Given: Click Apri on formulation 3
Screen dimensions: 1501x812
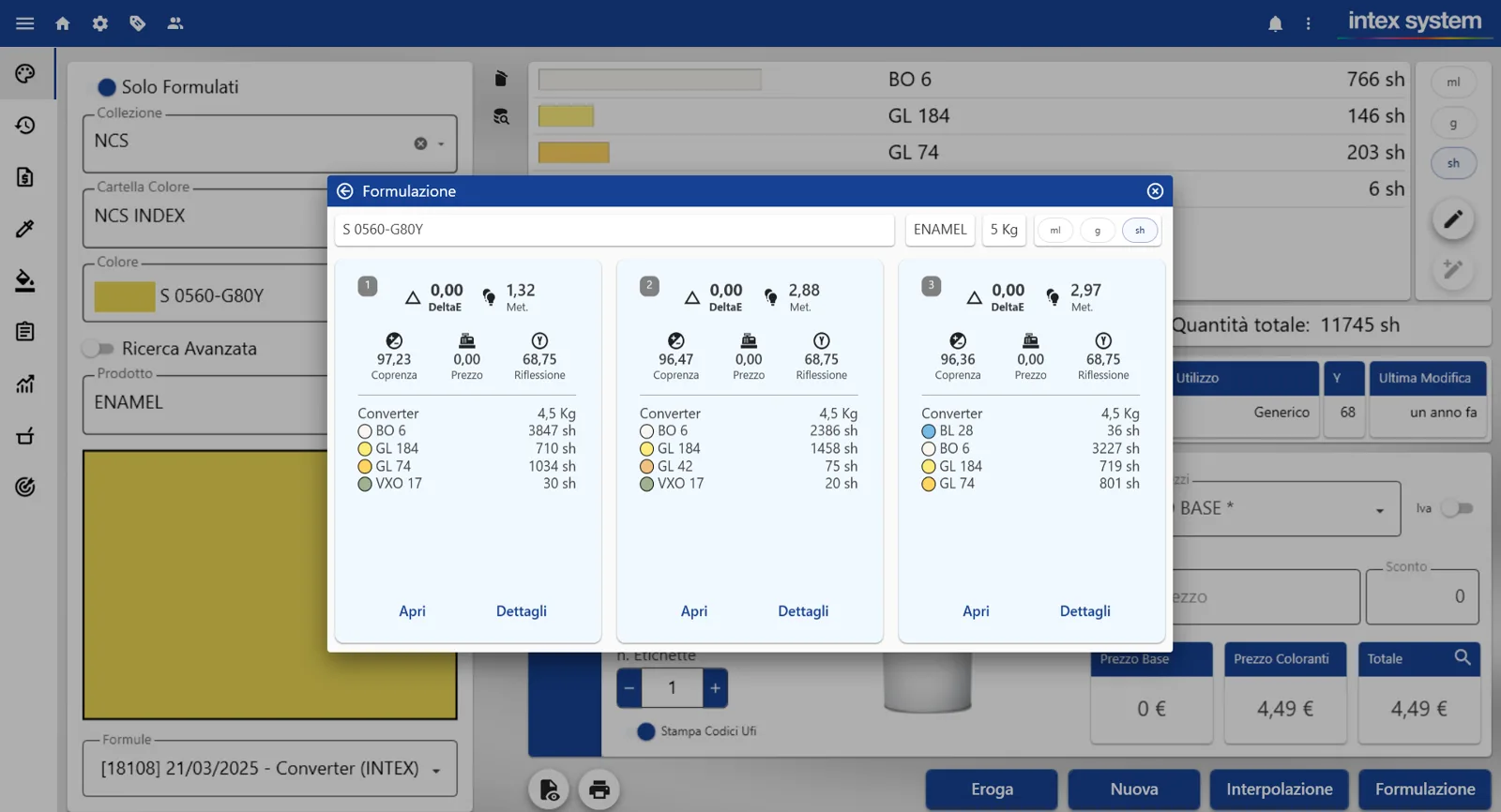Looking at the screenshot, I should coord(976,611).
